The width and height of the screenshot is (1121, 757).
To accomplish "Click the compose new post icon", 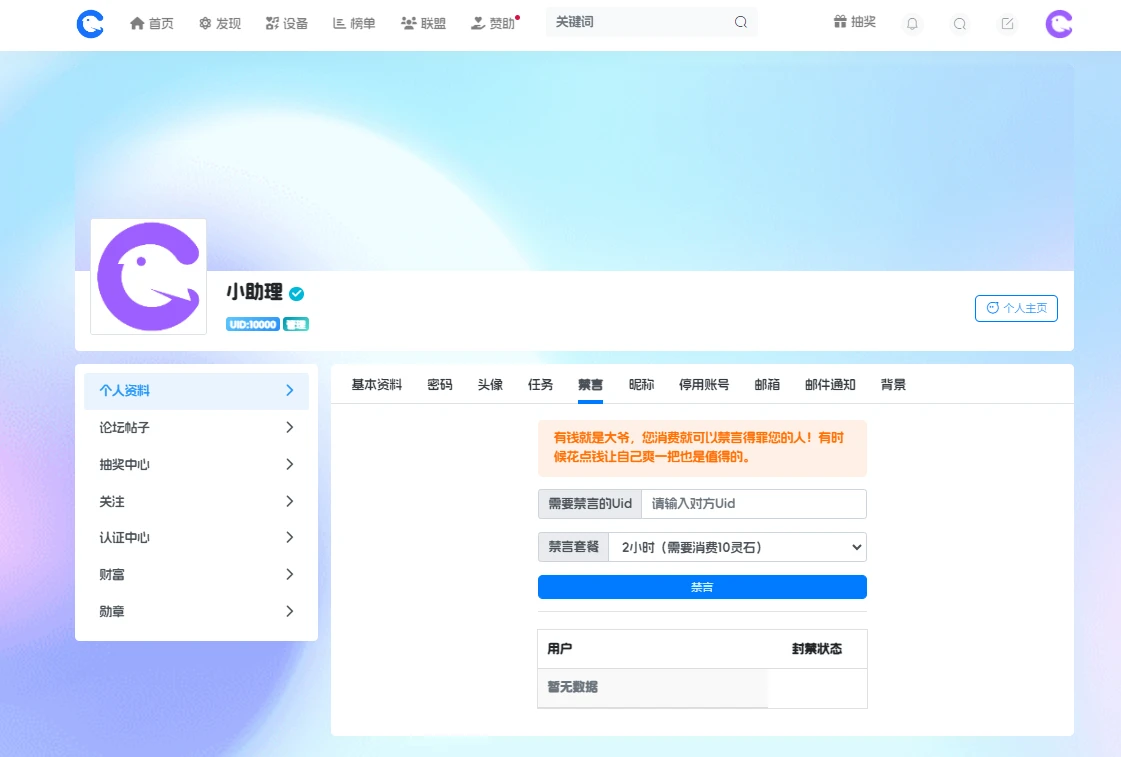I will coord(1007,24).
